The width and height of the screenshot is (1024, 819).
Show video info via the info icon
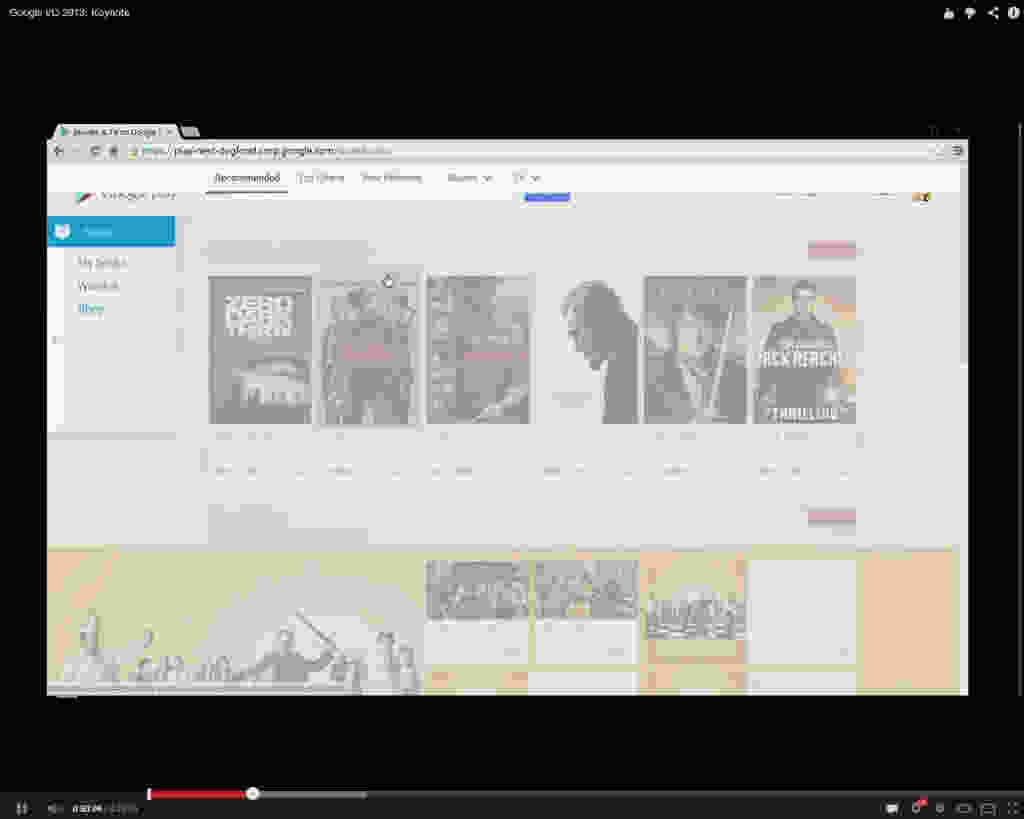point(1014,12)
